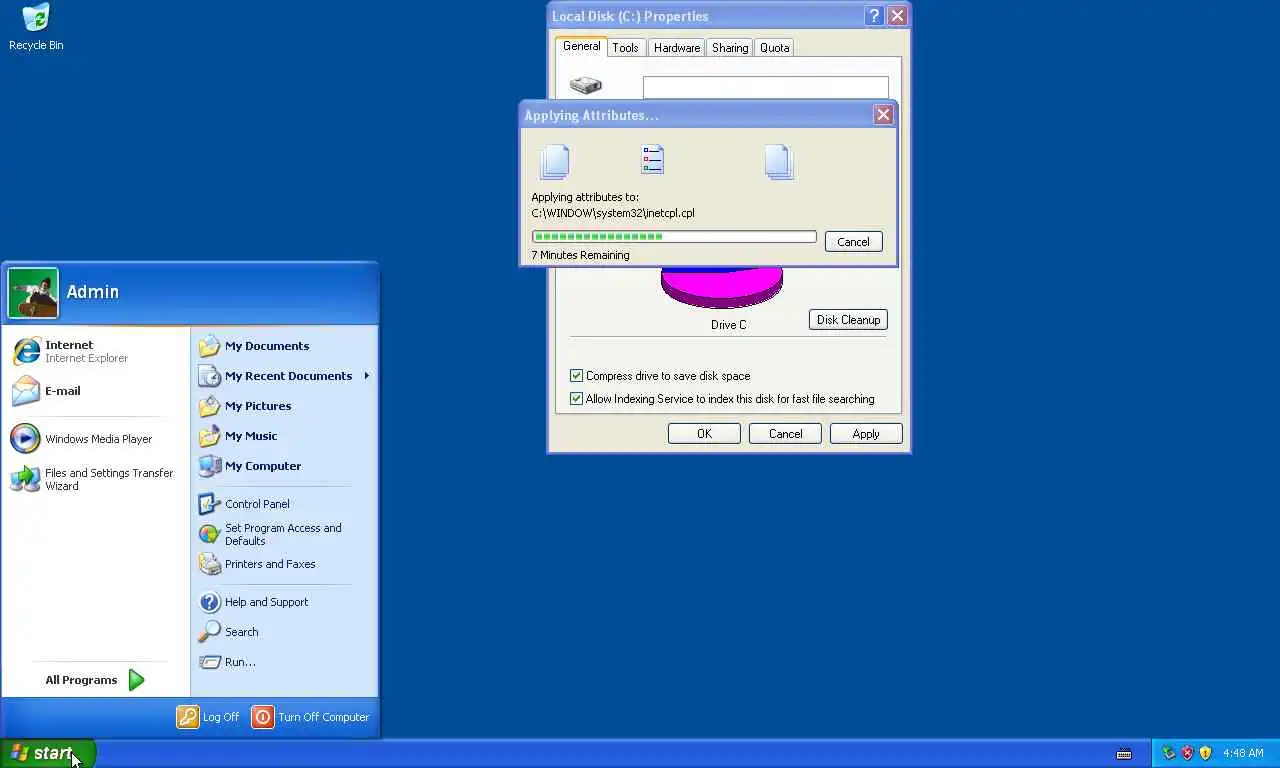Click the 'Drive C' label

click(729, 325)
